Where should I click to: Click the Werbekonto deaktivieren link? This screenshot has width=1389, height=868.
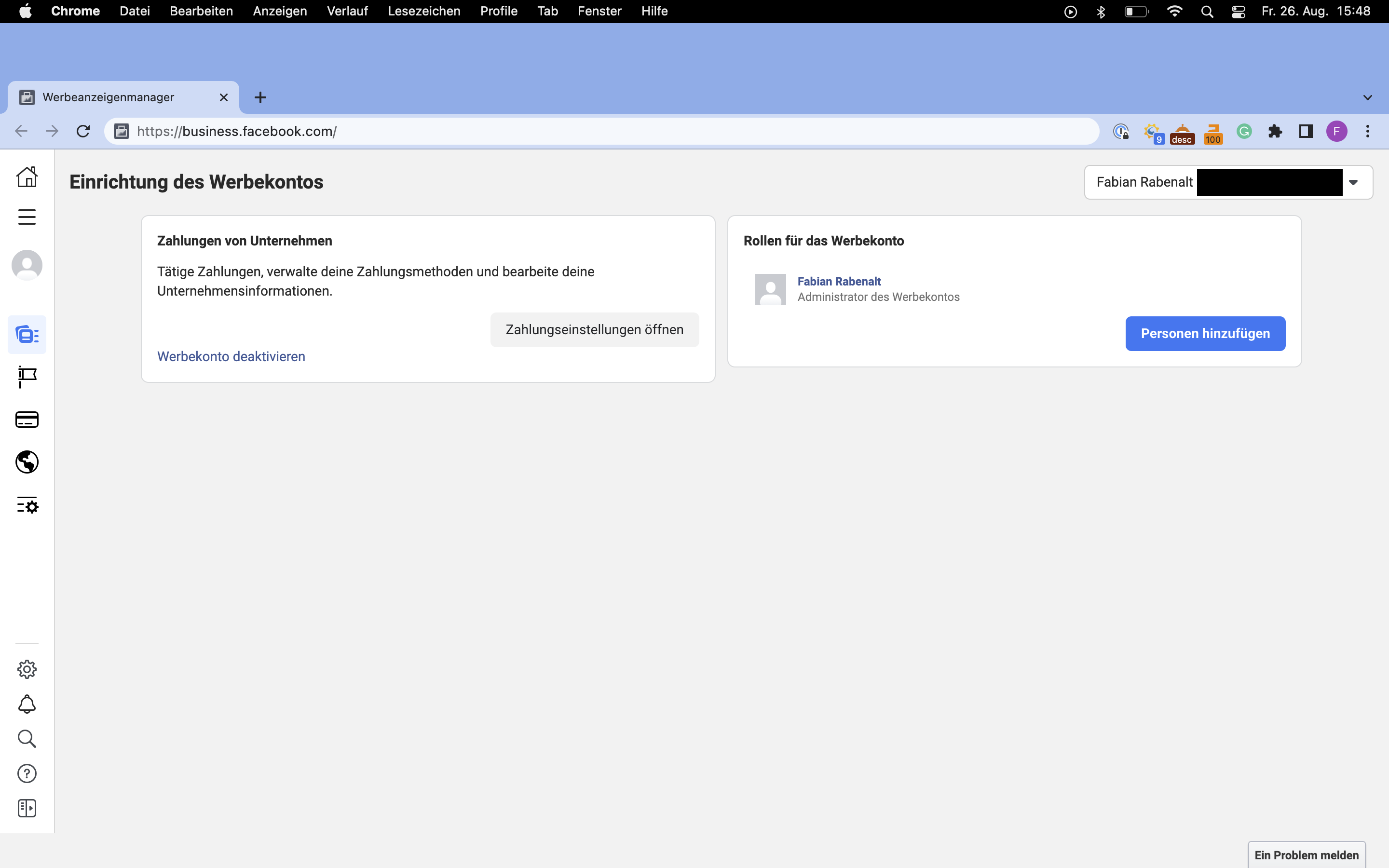[x=231, y=356]
